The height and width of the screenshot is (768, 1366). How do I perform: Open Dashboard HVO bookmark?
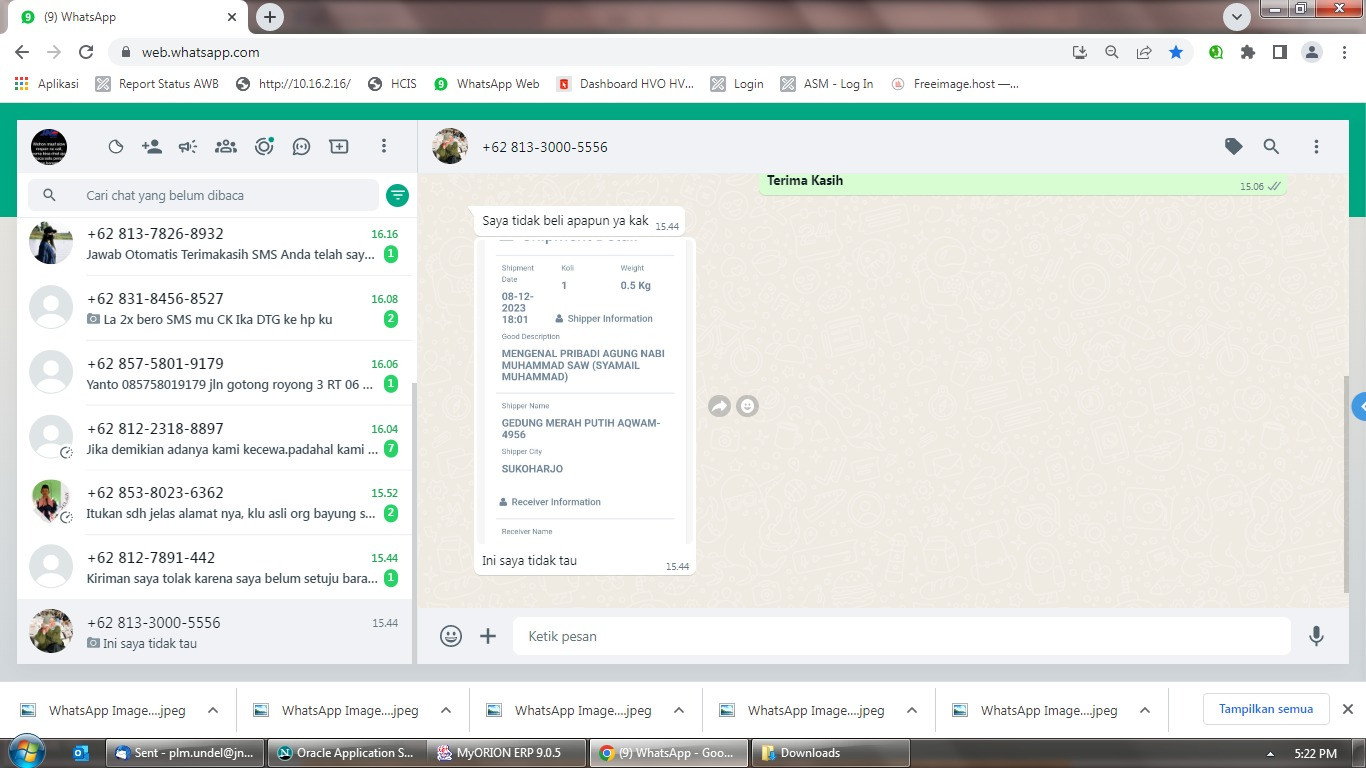coord(626,84)
